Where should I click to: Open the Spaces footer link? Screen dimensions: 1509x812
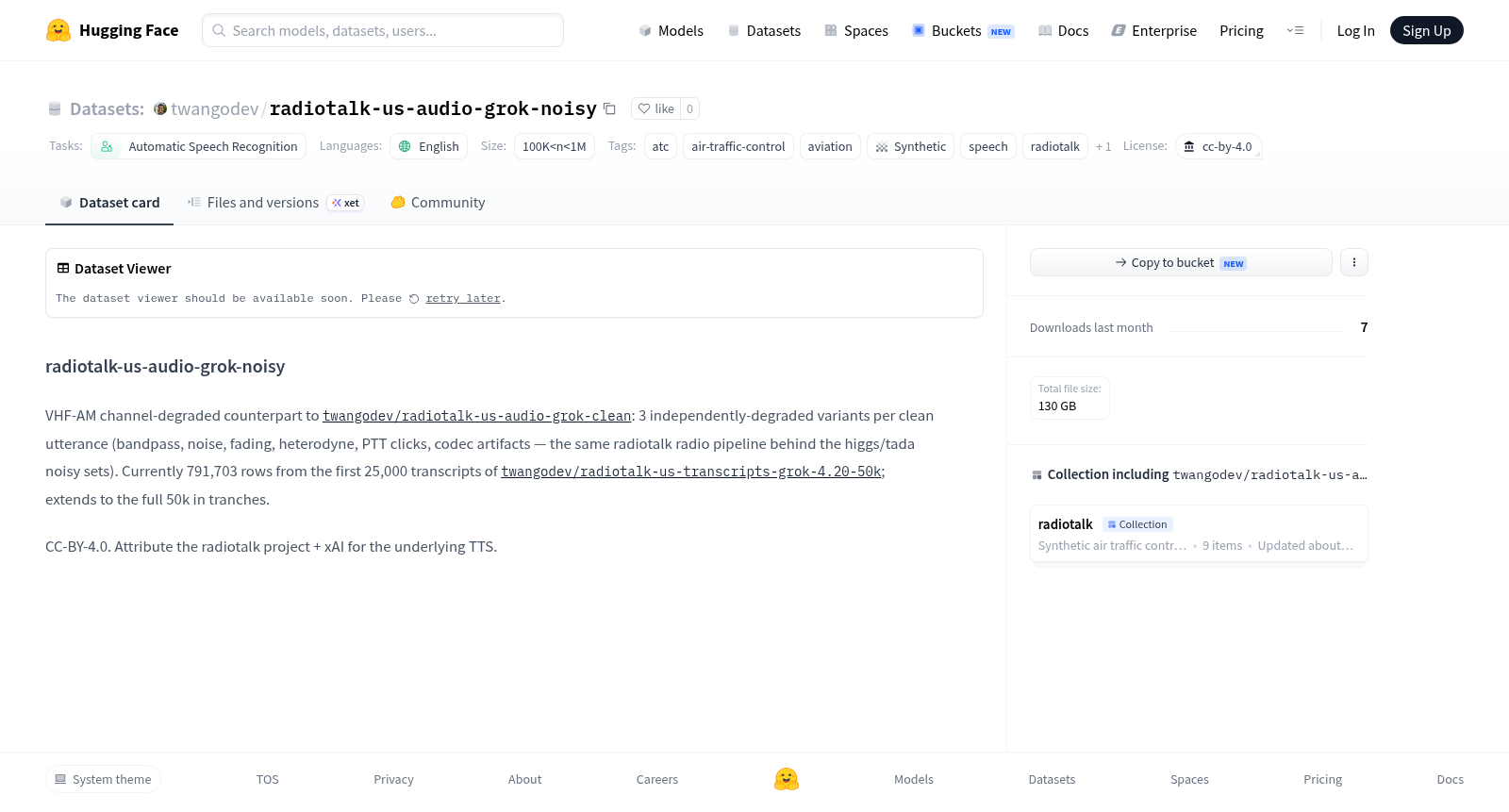coord(1189,779)
